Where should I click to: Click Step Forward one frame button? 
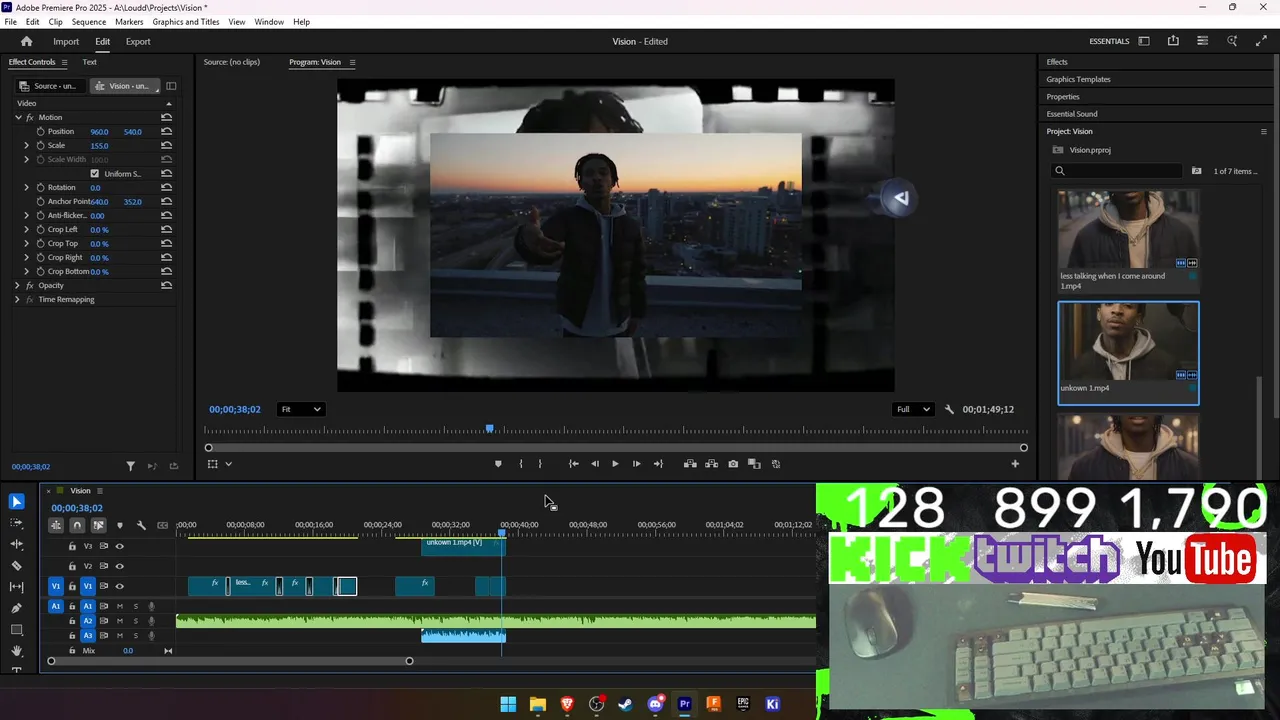pos(636,464)
